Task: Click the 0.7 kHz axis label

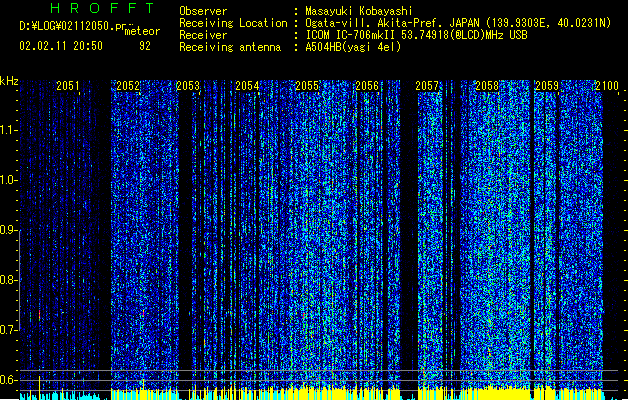Action: click(8, 330)
